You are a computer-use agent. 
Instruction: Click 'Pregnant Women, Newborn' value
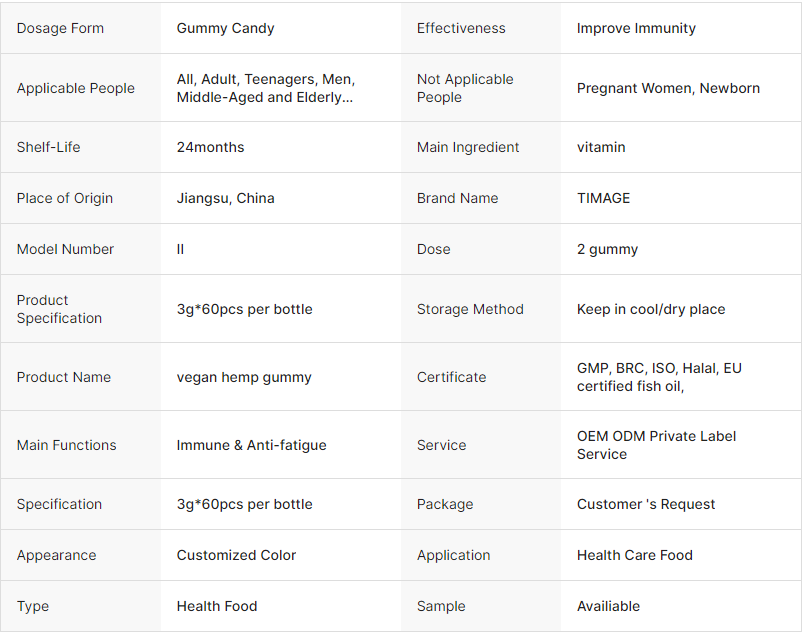(668, 88)
